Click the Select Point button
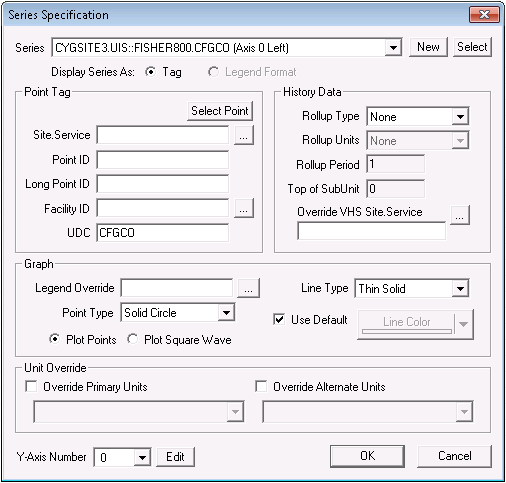The height and width of the screenshot is (483, 506). [220, 111]
